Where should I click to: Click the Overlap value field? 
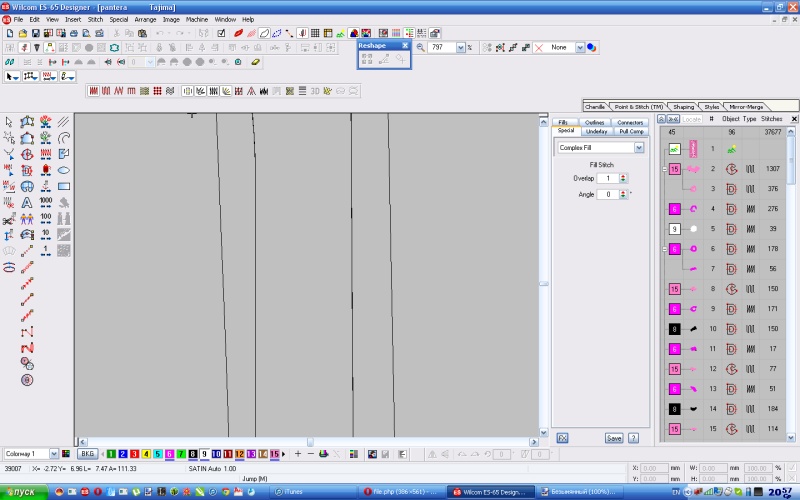coord(607,178)
